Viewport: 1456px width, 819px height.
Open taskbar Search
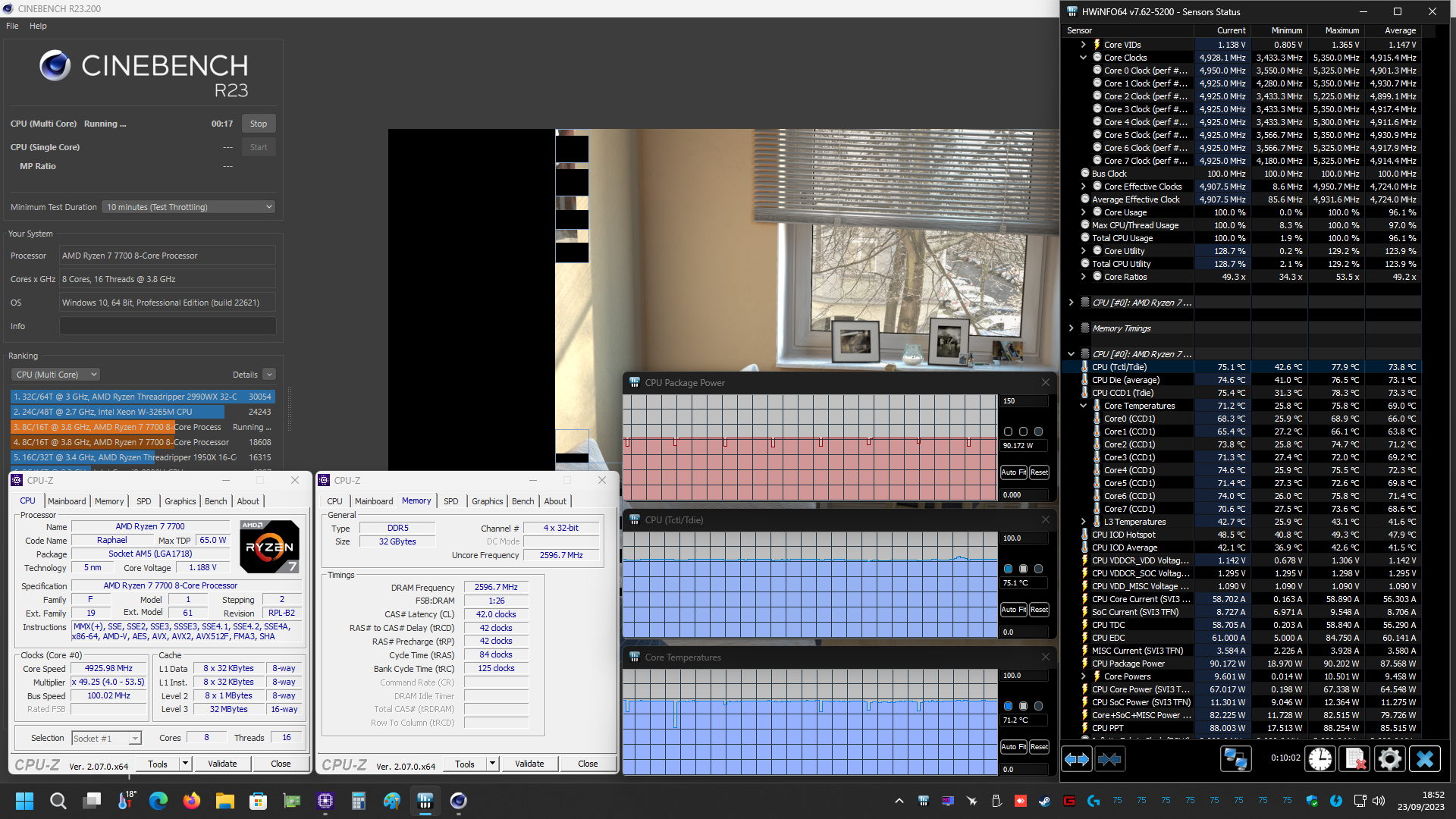point(58,801)
